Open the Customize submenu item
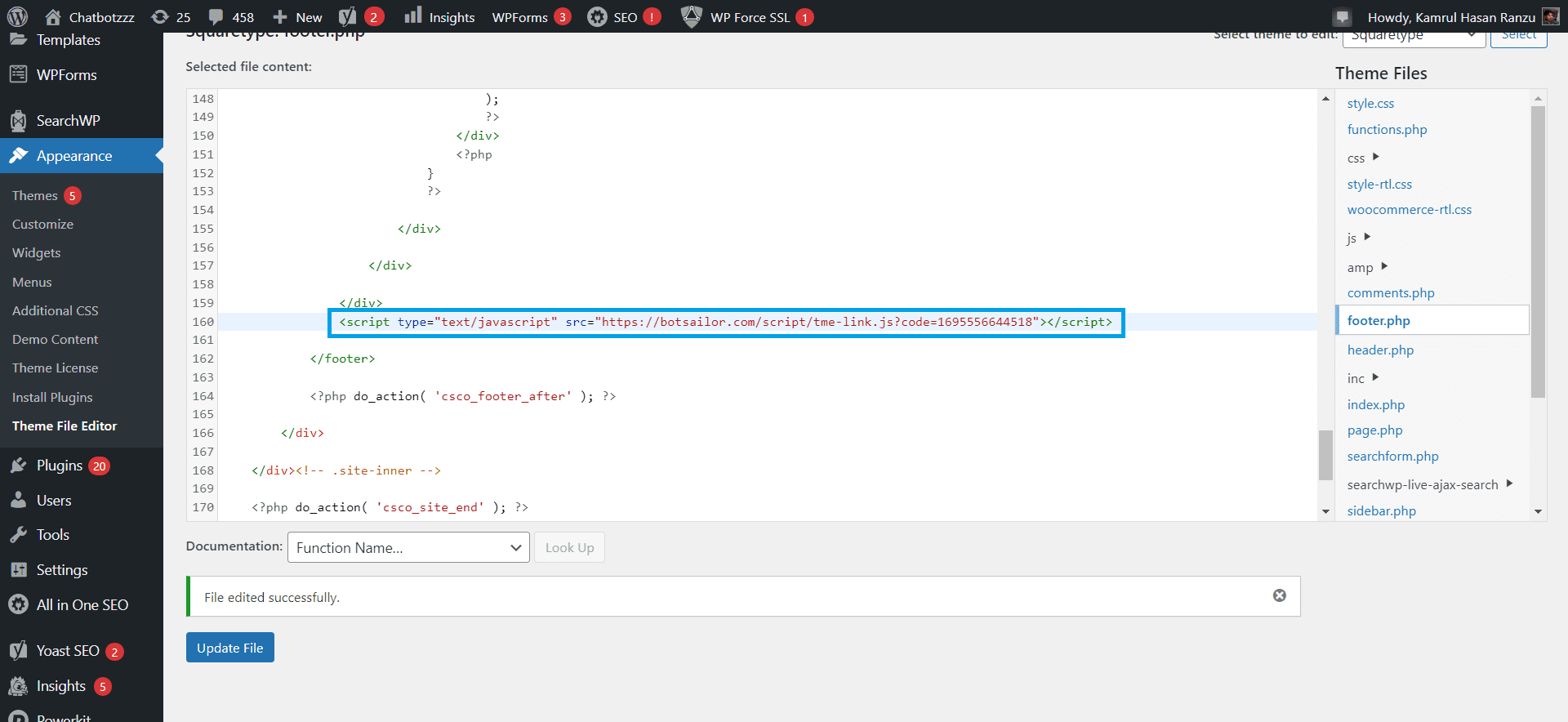The width and height of the screenshot is (1568, 722). (x=42, y=224)
